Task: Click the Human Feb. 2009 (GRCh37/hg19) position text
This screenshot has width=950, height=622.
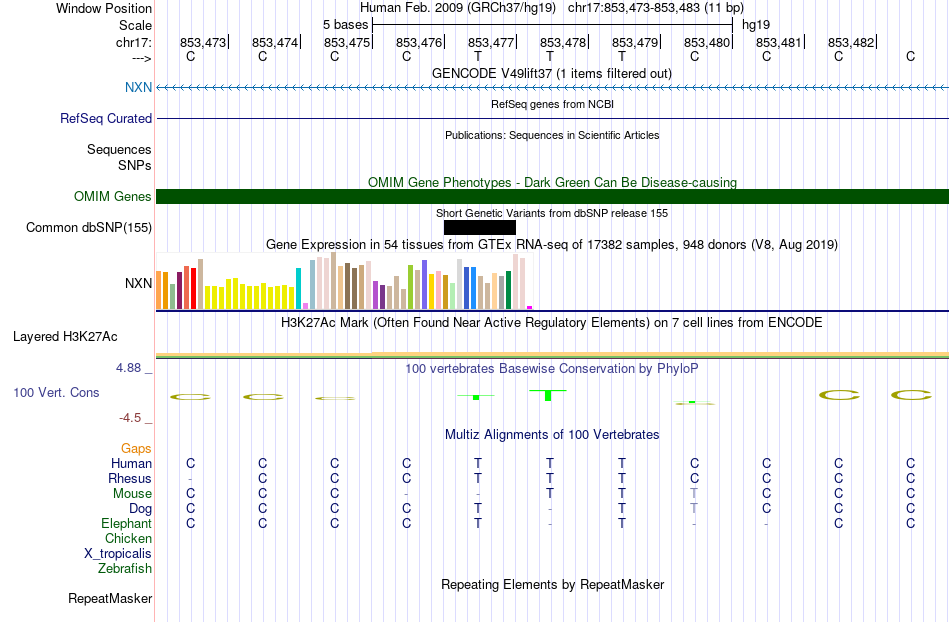Action: click(457, 8)
